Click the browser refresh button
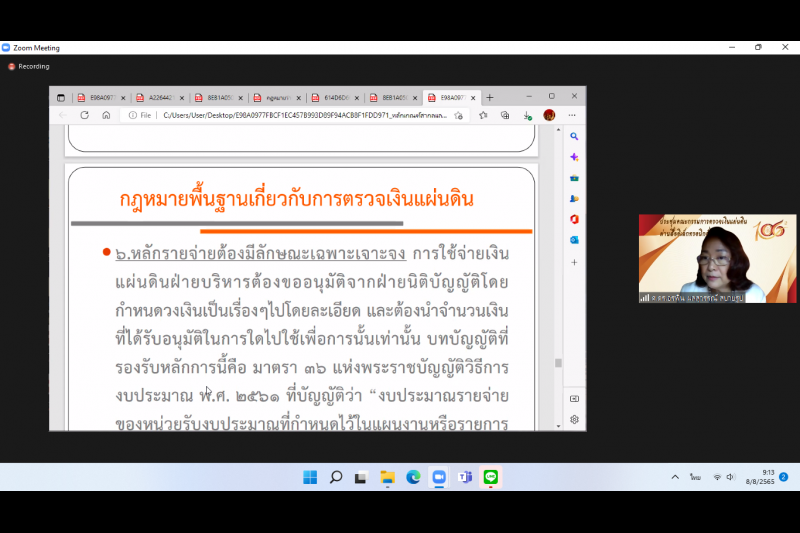 click(x=84, y=115)
